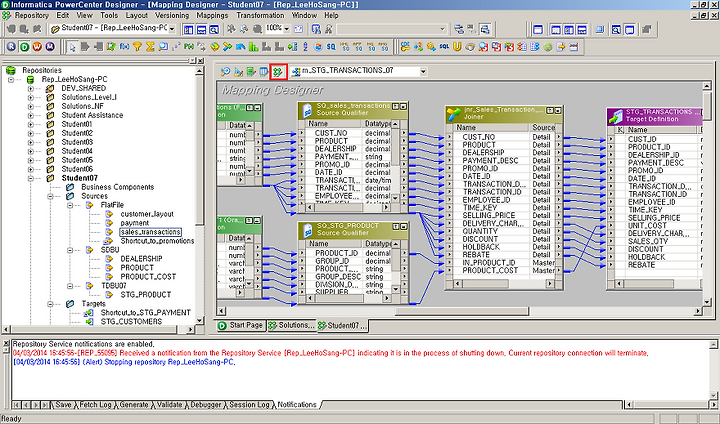Click the pointer selection tool

point(73,47)
